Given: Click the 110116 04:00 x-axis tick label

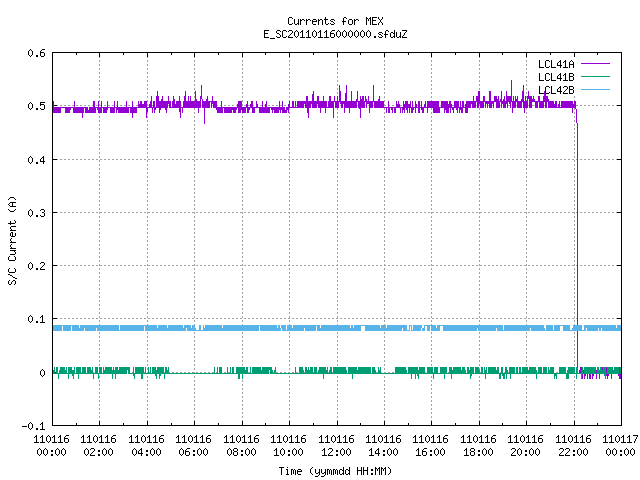Looking at the screenshot, I should pos(146,446).
